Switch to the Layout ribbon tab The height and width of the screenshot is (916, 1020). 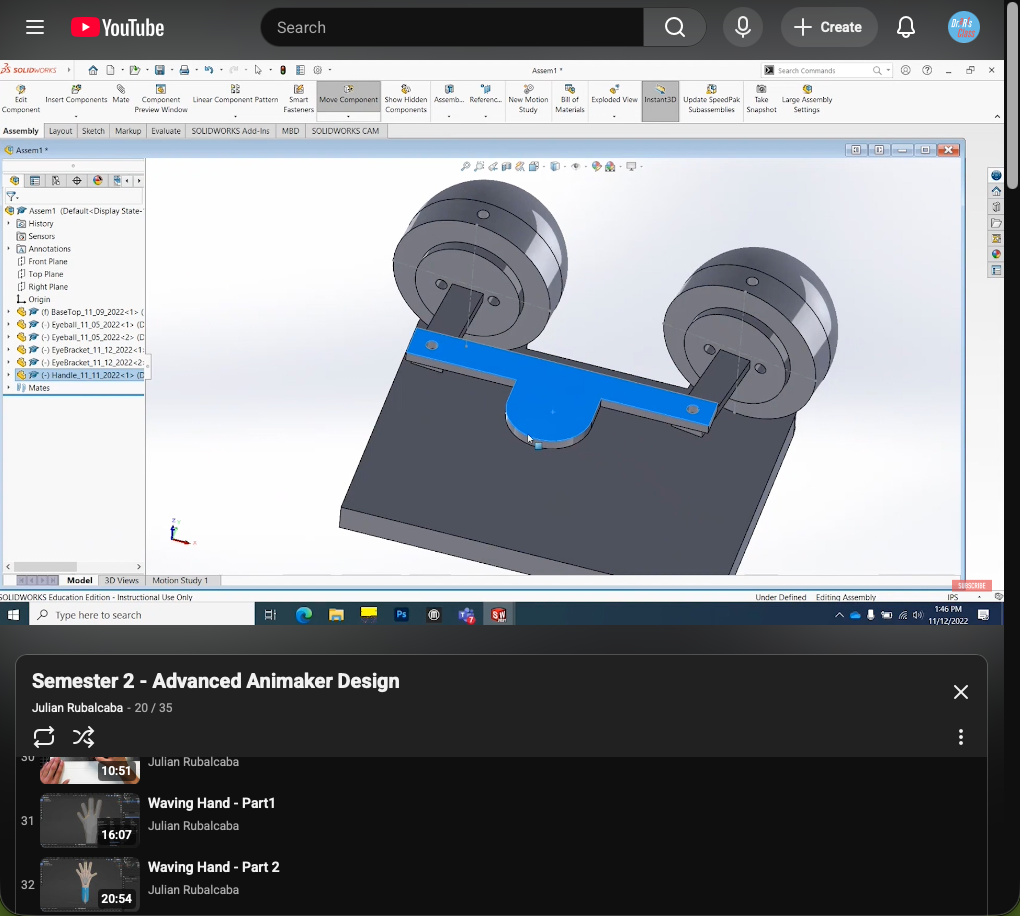click(60, 131)
